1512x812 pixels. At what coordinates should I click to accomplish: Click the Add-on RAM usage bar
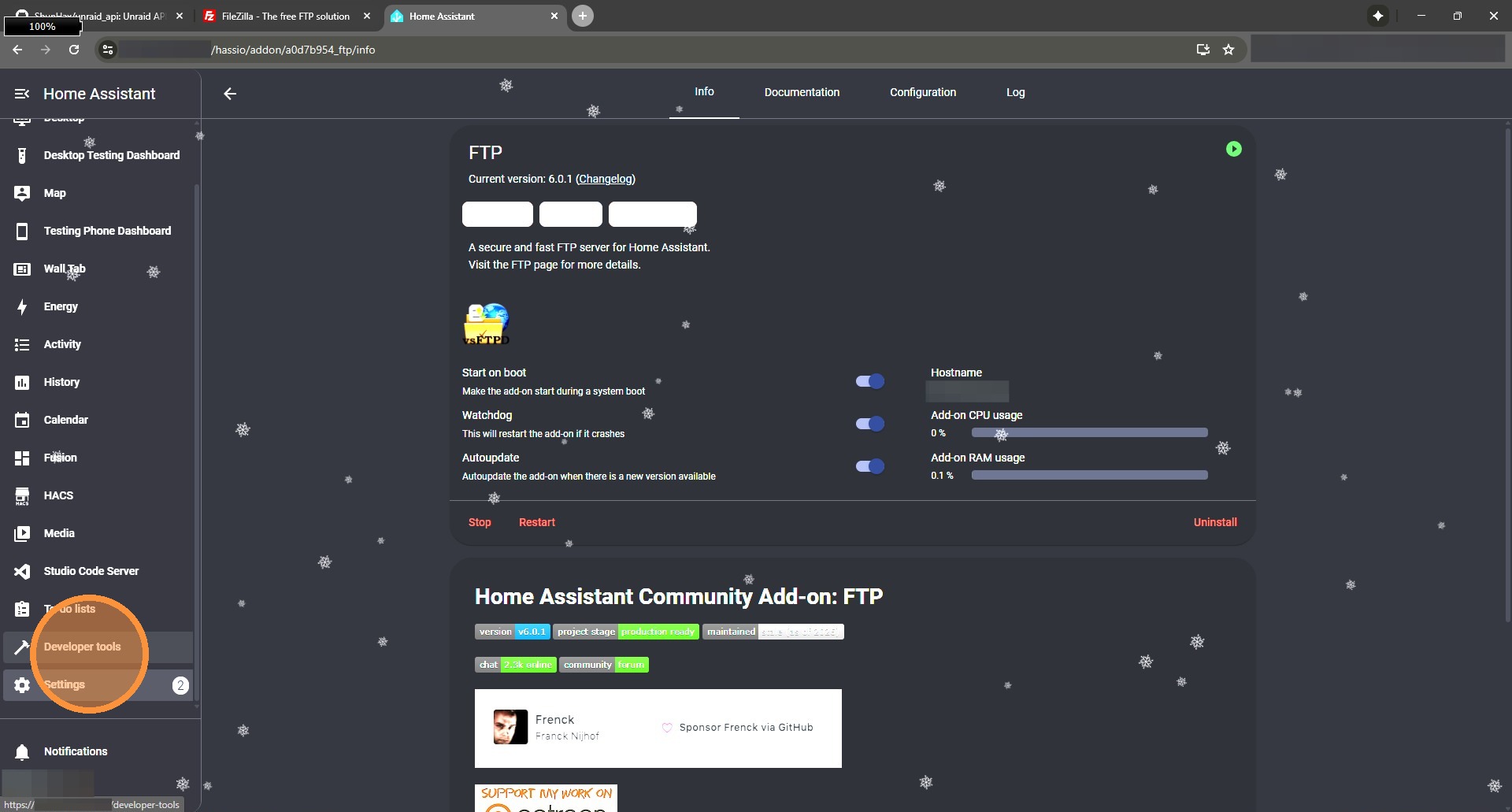point(1090,475)
